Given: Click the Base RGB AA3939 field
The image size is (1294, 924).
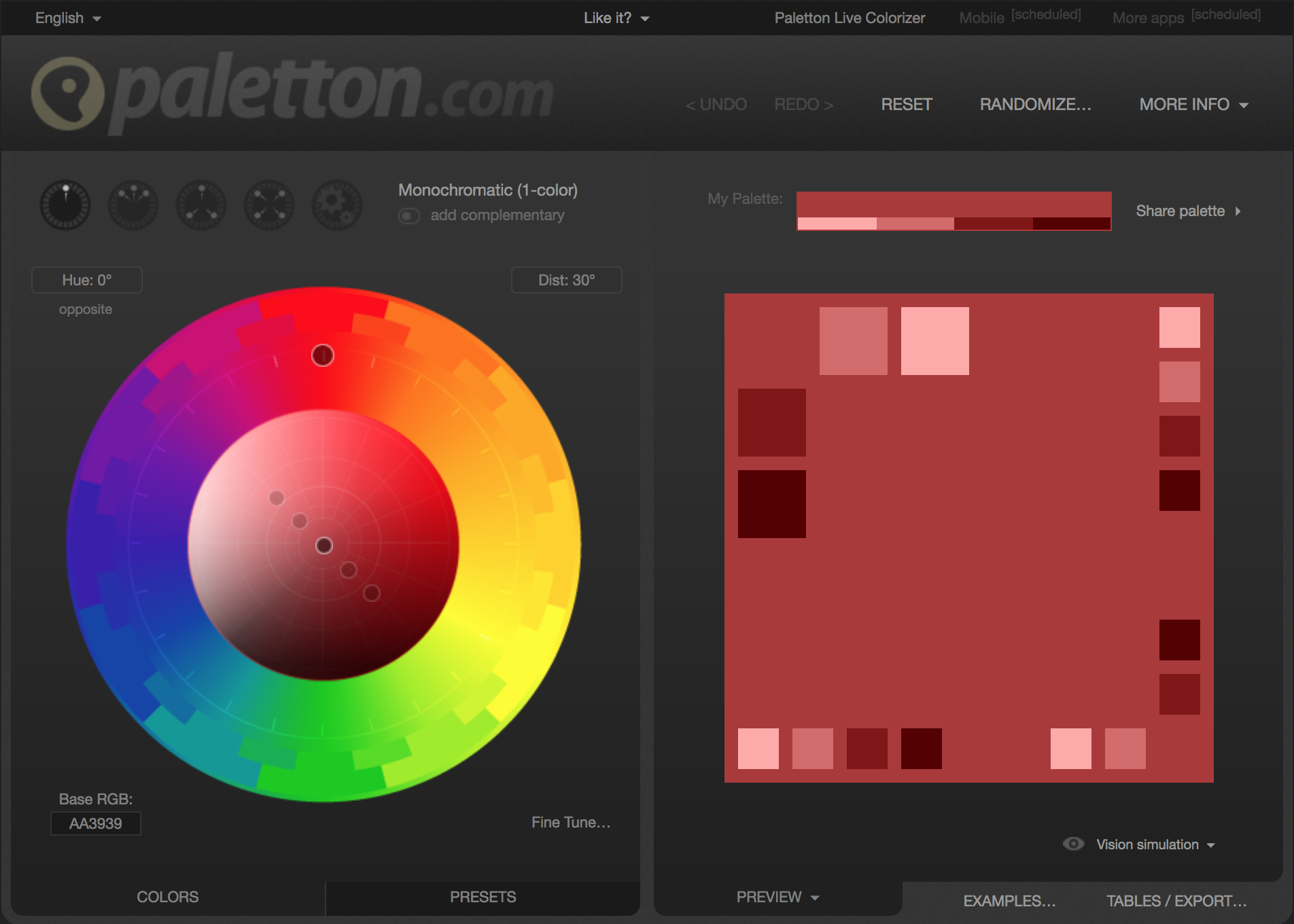Looking at the screenshot, I should pos(96,823).
